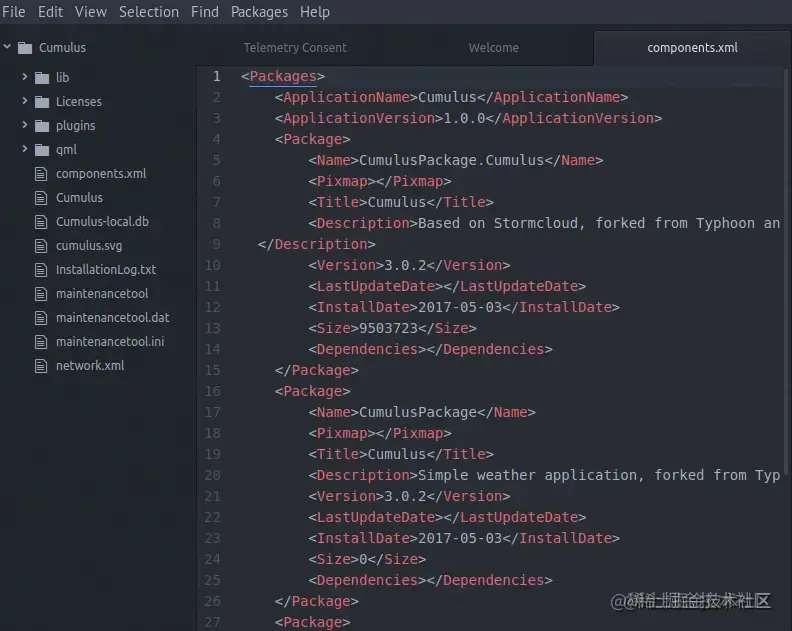792x631 pixels.
Task: Click line number 1 in the gutter
Action: click(x=217, y=76)
